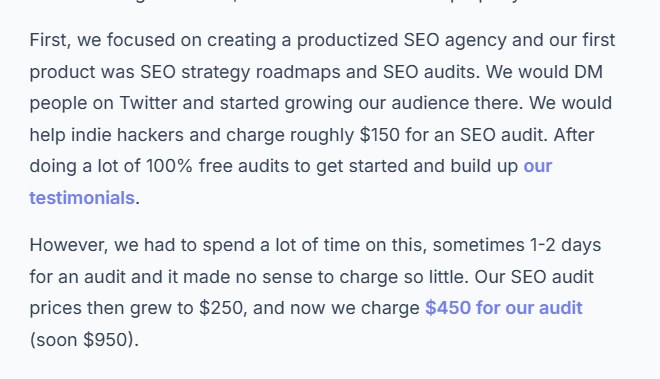Follow the "testimonials" hyperlink

tap(82, 198)
